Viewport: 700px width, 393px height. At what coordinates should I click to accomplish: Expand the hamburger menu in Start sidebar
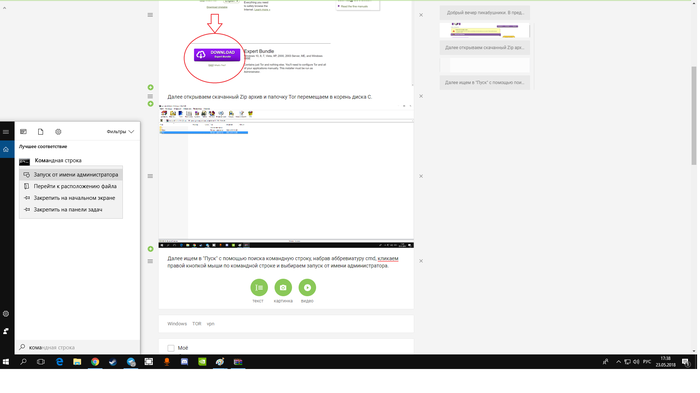click(x=6, y=132)
